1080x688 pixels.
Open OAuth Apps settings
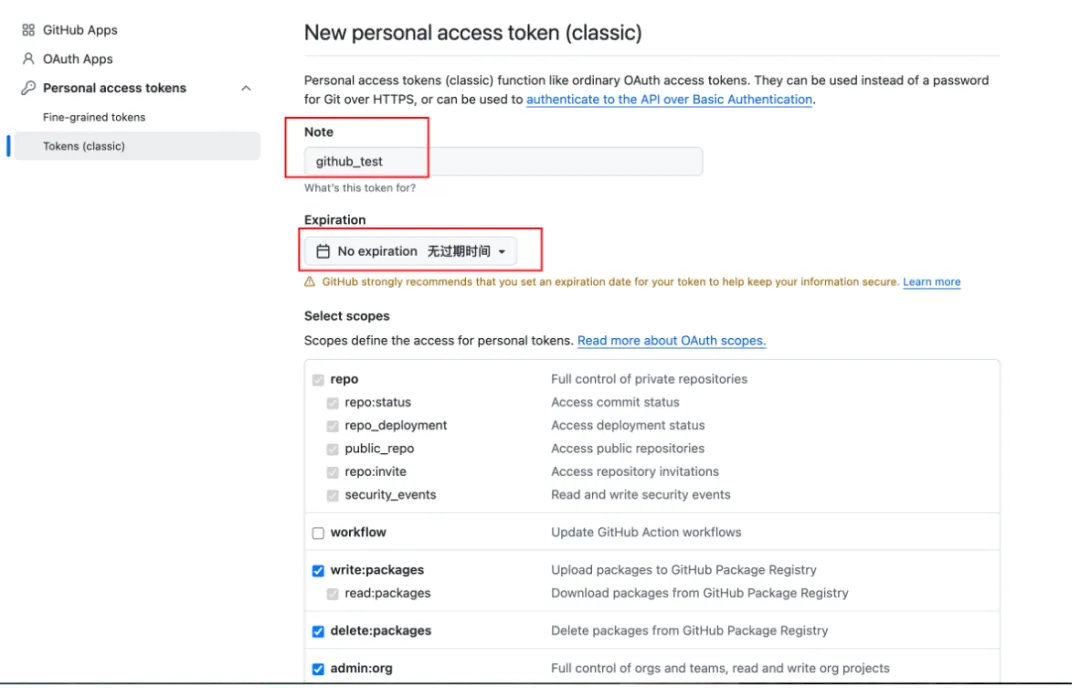(78, 59)
